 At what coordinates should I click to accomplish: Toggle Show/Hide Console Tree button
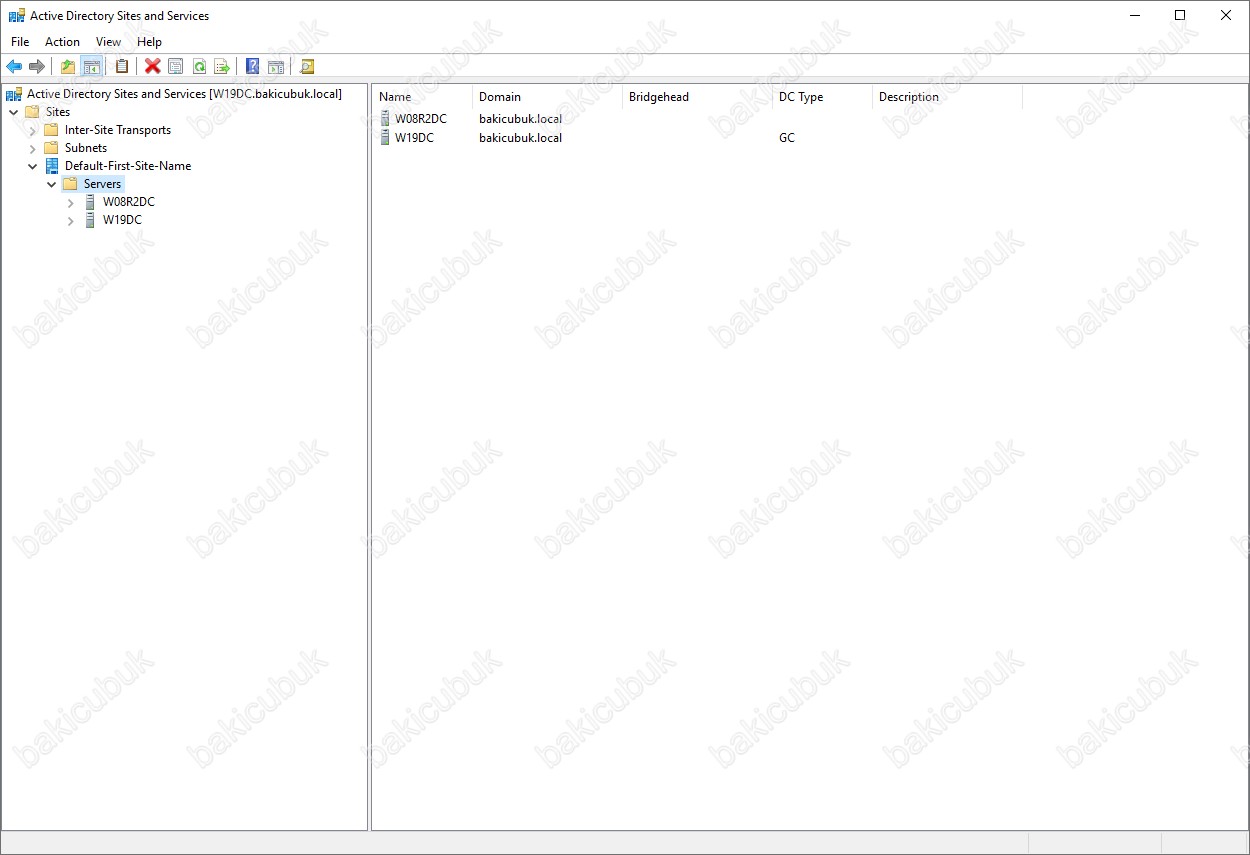point(91,67)
